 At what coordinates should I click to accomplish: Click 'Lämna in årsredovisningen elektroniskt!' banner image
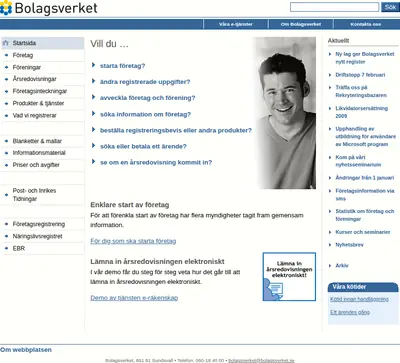(289, 277)
